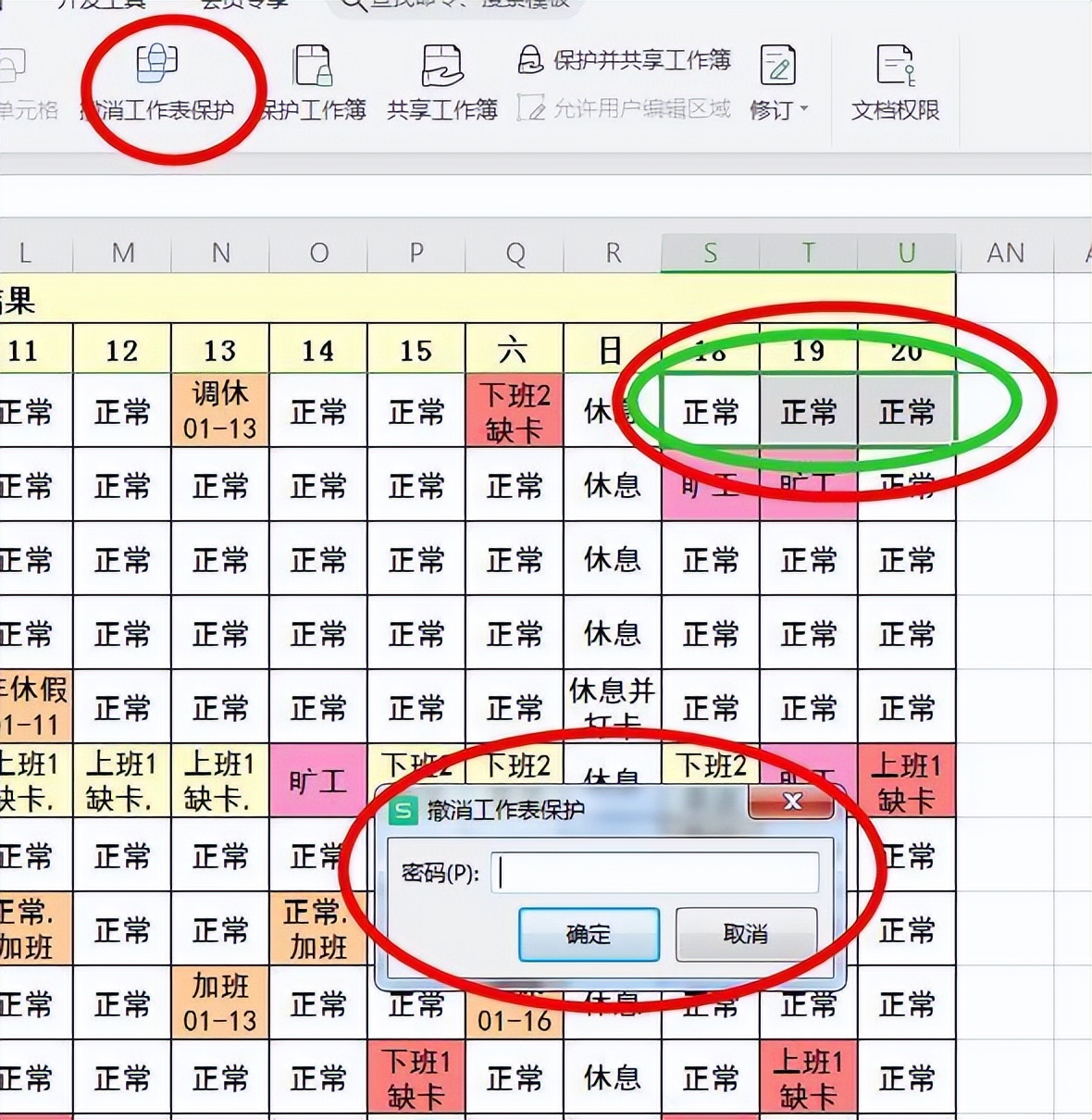The height and width of the screenshot is (1120, 1092).
Task: Select column P header
Action: pos(416,253)
